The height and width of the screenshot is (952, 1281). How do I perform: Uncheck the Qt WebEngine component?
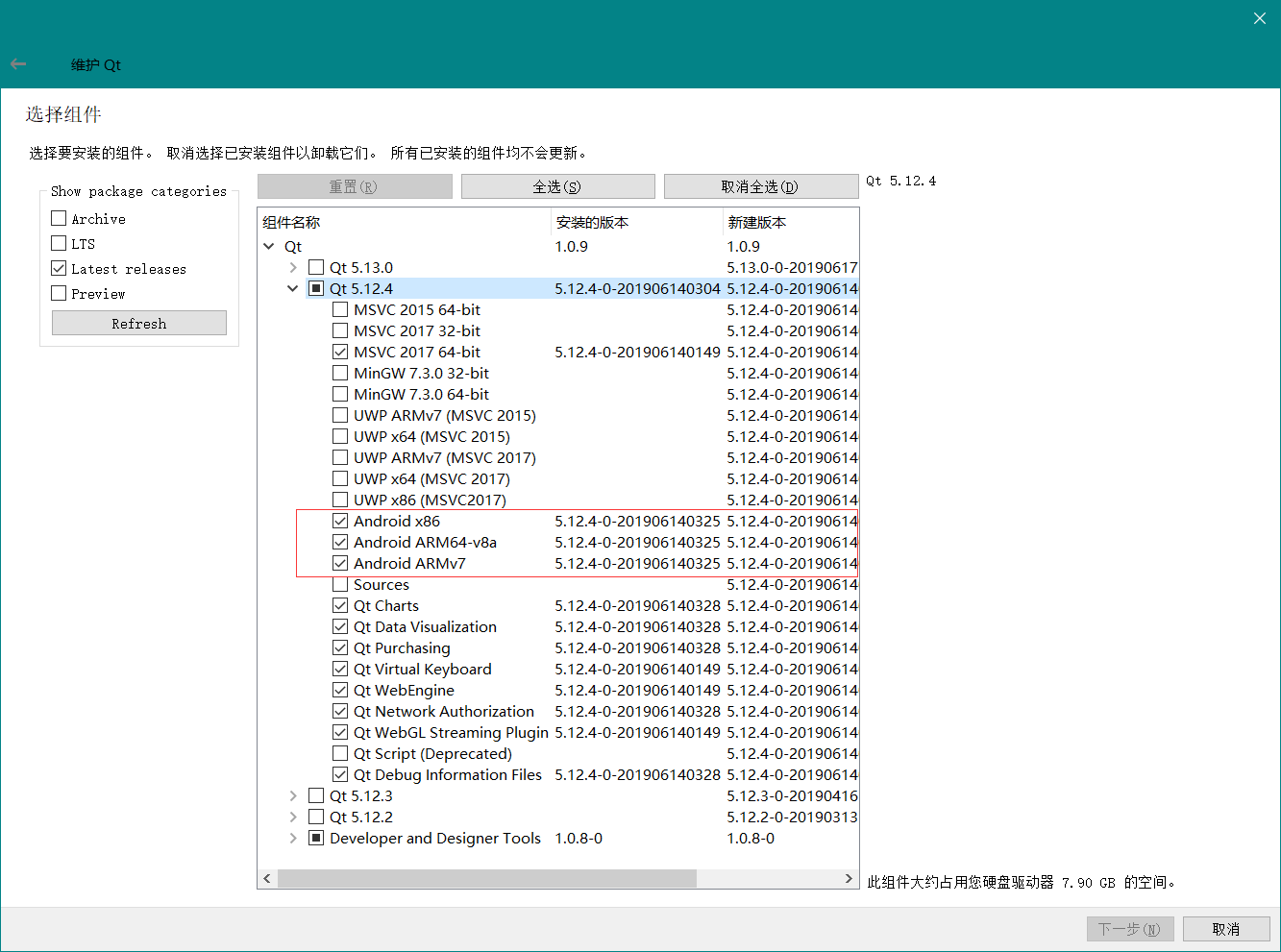[x=340, y=690]
